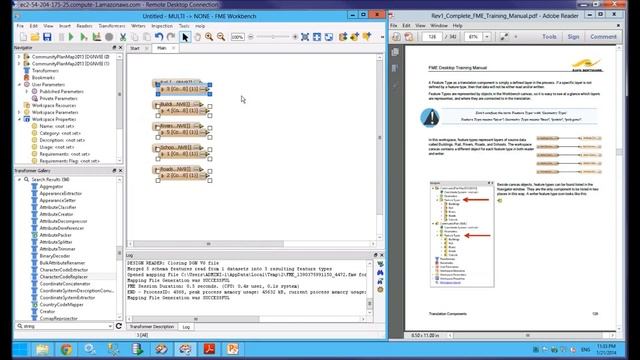The image size is (640, 360).
Task: Open the Transformers menu
Action: tap(112, 26)
